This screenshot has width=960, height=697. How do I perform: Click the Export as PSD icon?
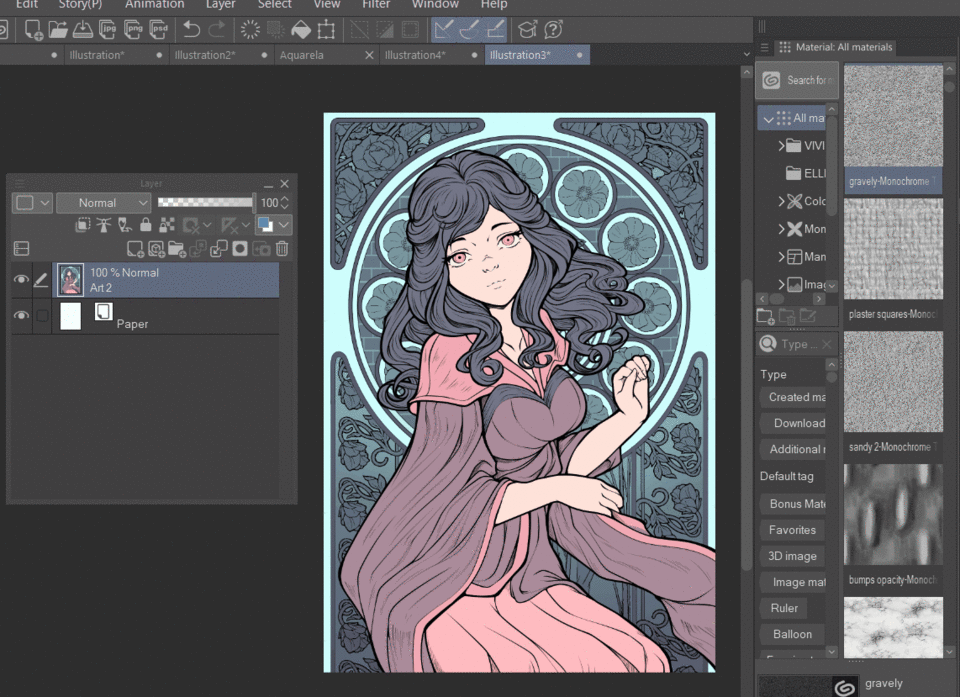pyautogui.click(x=159, y=30)
